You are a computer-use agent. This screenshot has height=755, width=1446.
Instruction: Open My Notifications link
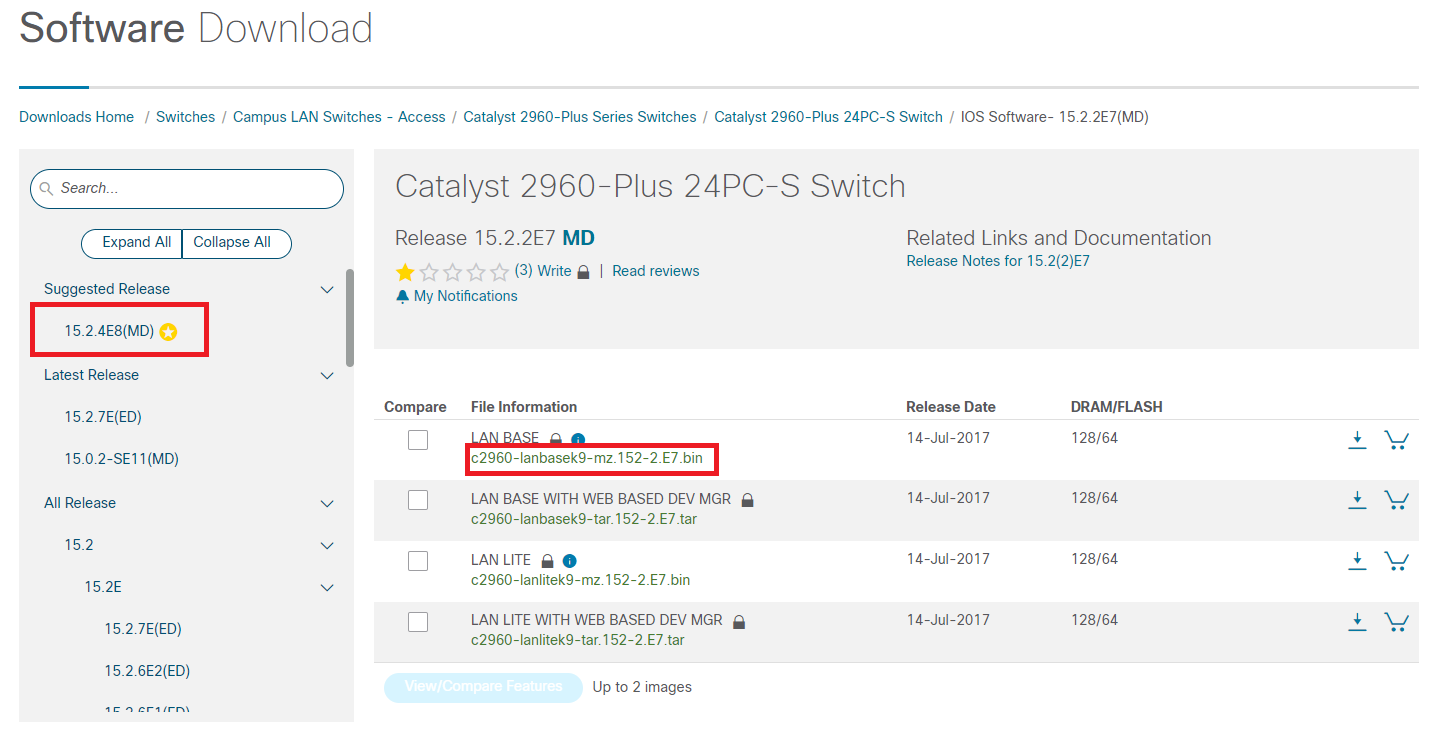tap(466, 296)
